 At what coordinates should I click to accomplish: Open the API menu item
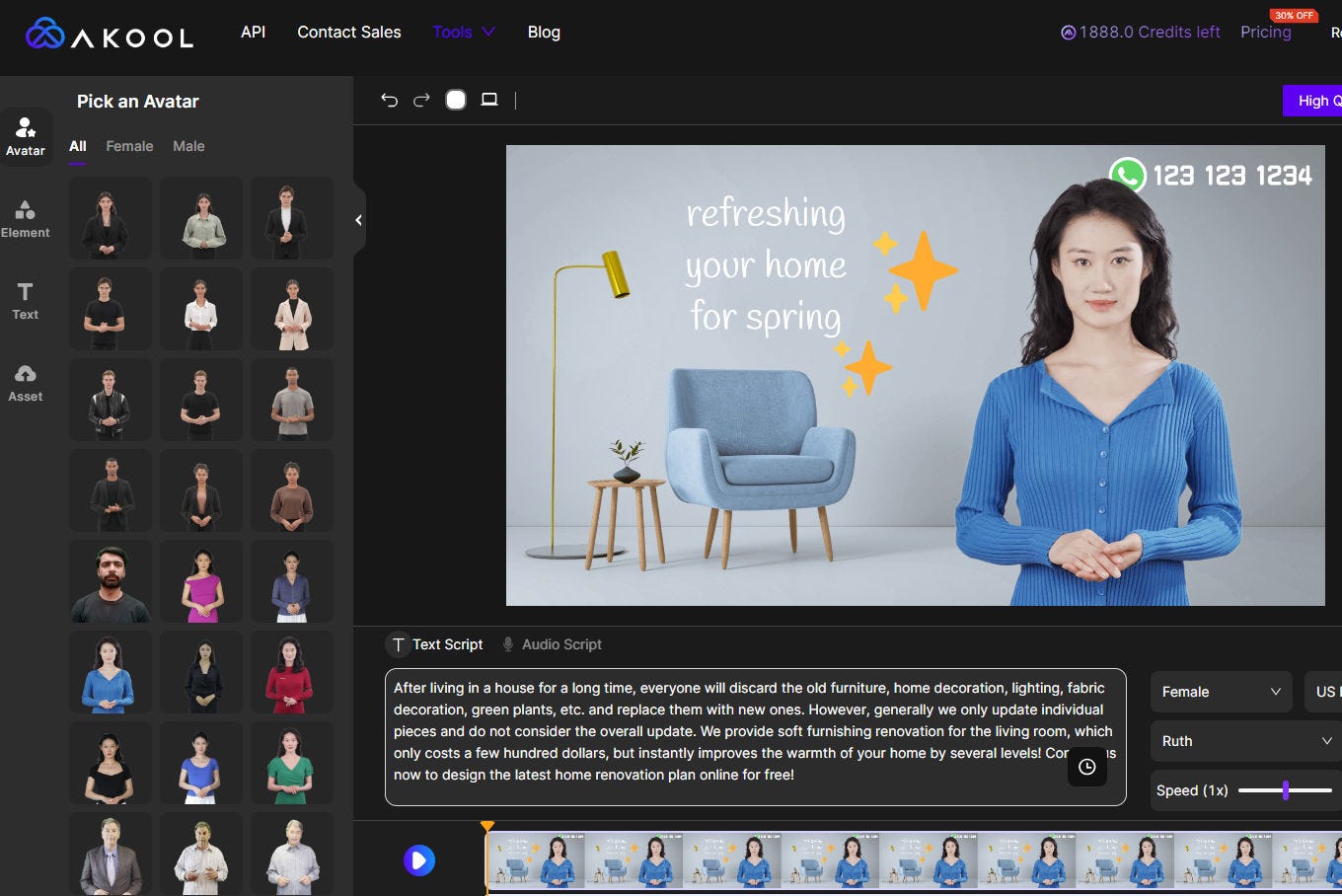(254, 32)
